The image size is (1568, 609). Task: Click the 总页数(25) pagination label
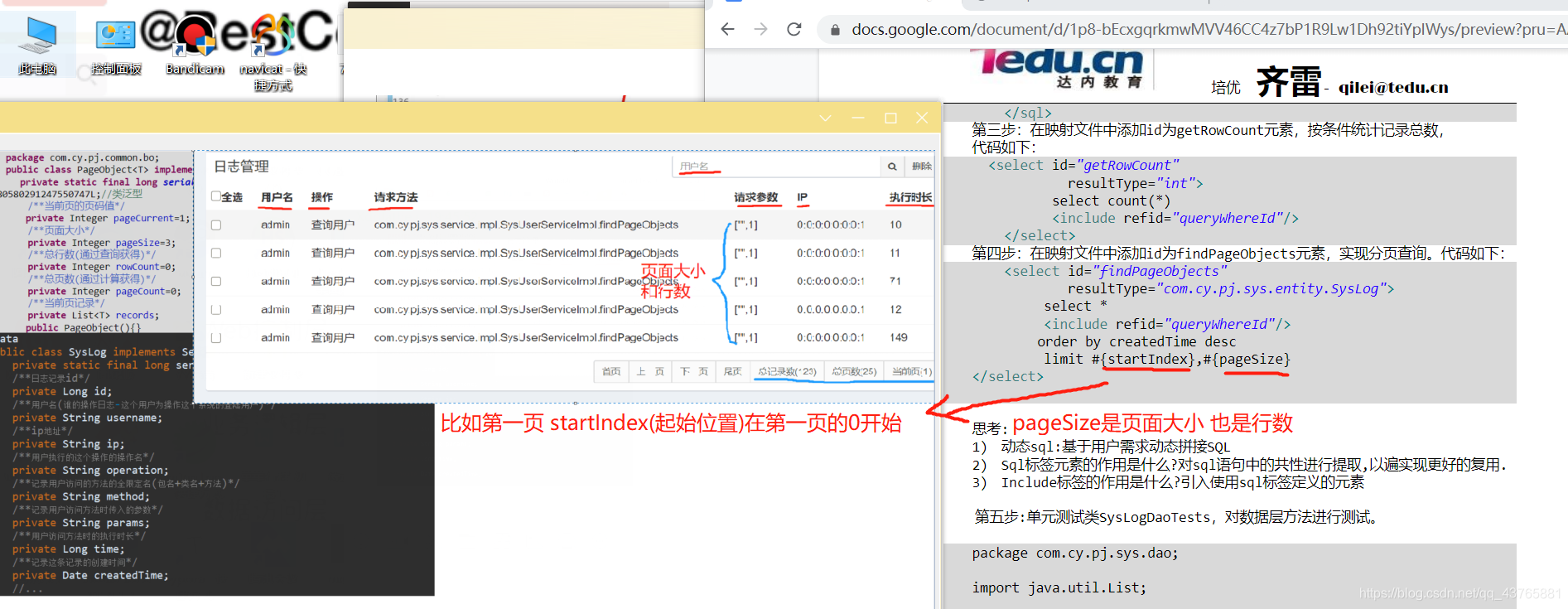[x=854, y=372]
